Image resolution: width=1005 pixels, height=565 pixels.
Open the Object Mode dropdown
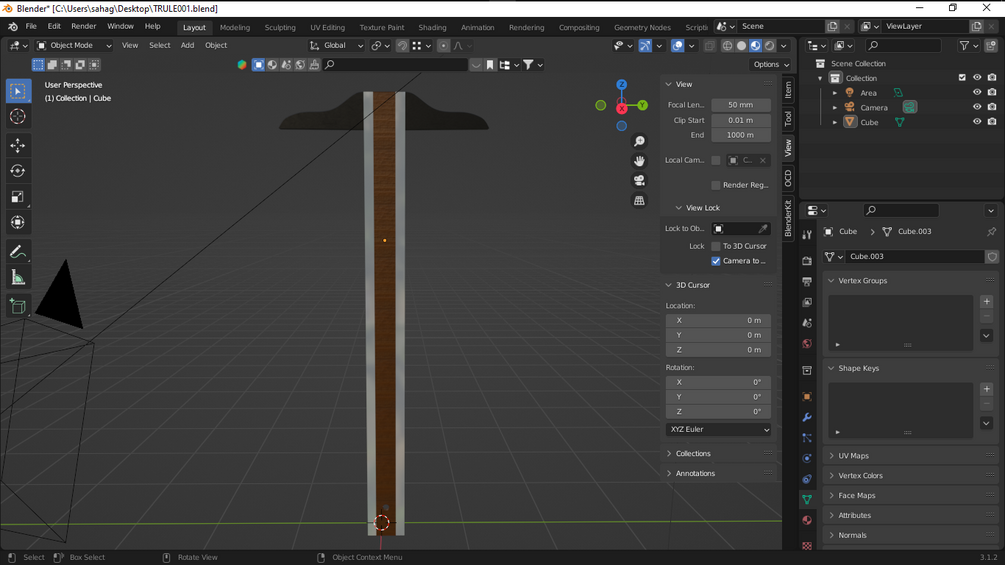tap(74, 45)
